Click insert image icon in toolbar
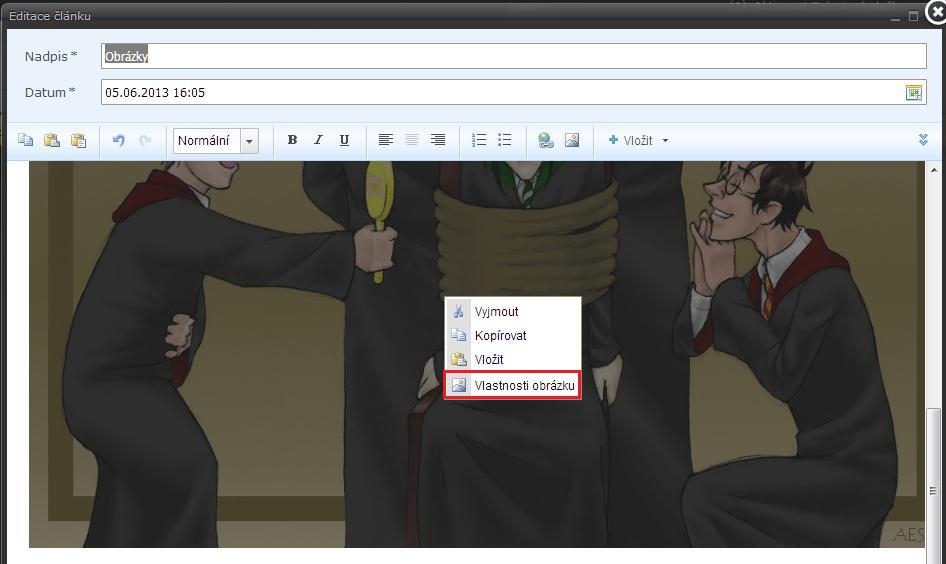 572,141
